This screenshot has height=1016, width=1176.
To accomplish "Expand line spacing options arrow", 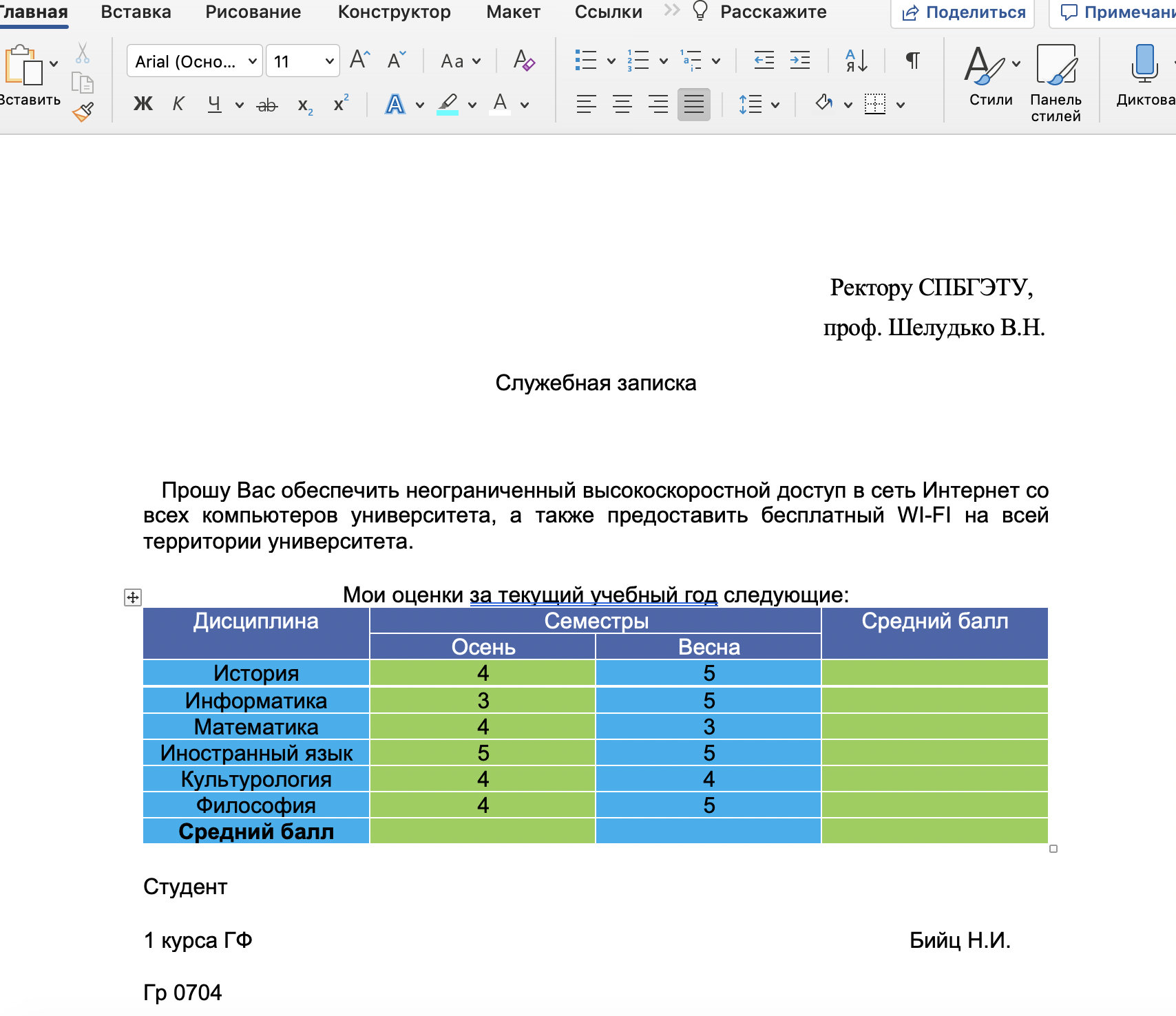I will coord(775,105).
